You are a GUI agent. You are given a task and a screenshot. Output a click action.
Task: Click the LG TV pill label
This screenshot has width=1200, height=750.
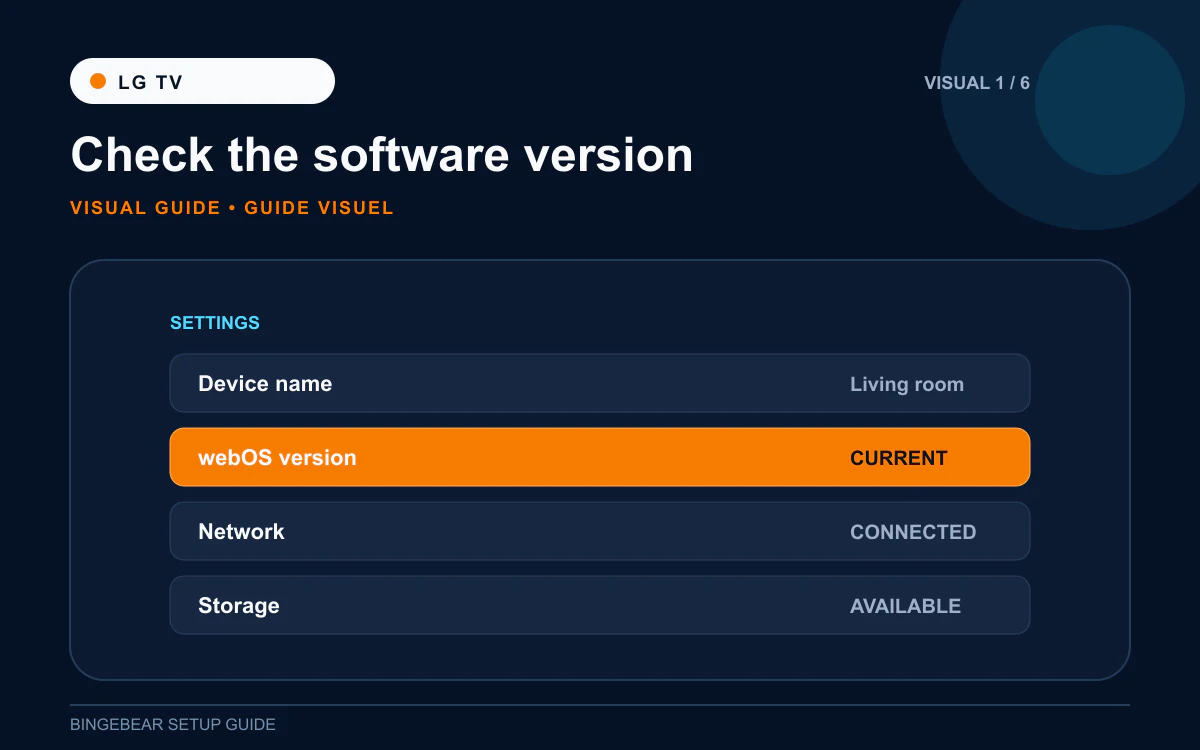click(202, 81)
